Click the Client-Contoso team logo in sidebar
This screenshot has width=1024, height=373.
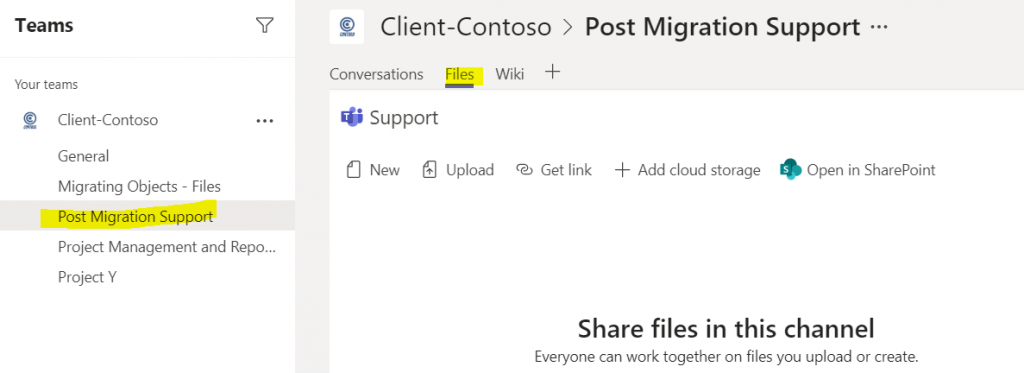click(x=29, y=120)
